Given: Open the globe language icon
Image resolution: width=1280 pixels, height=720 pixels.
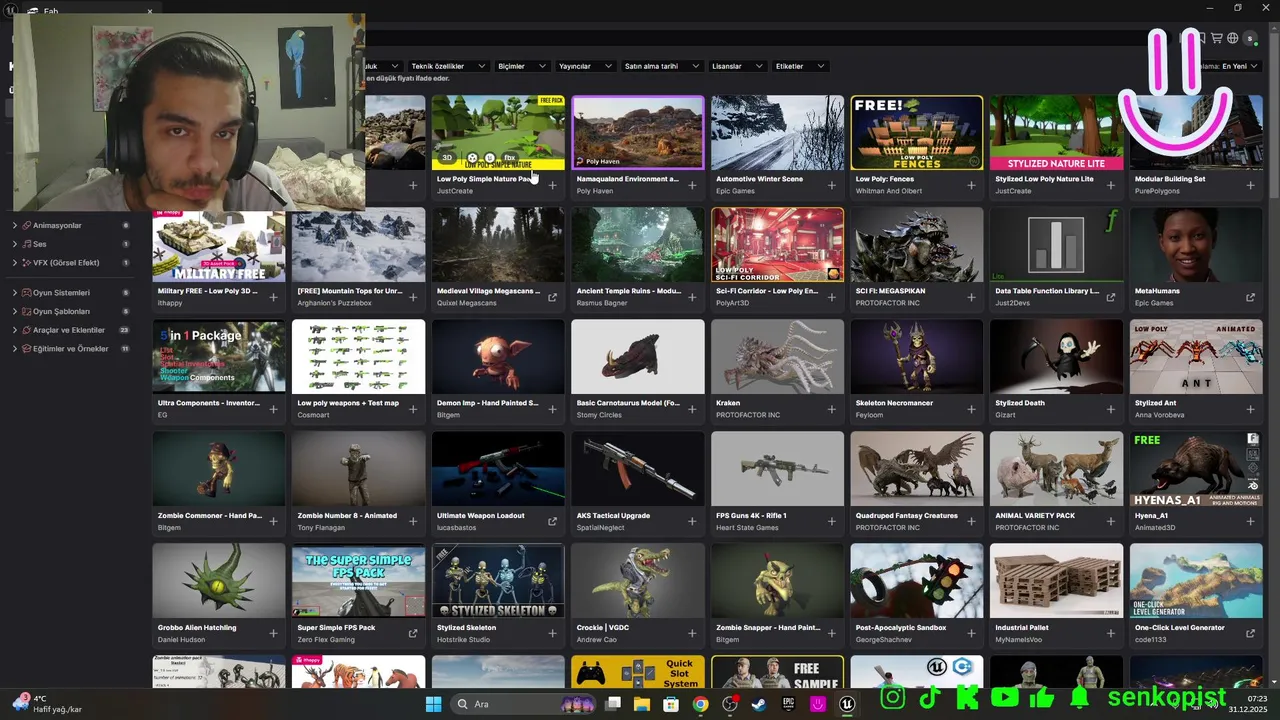Looking at the screenshot, I should tap(1233, 38).
